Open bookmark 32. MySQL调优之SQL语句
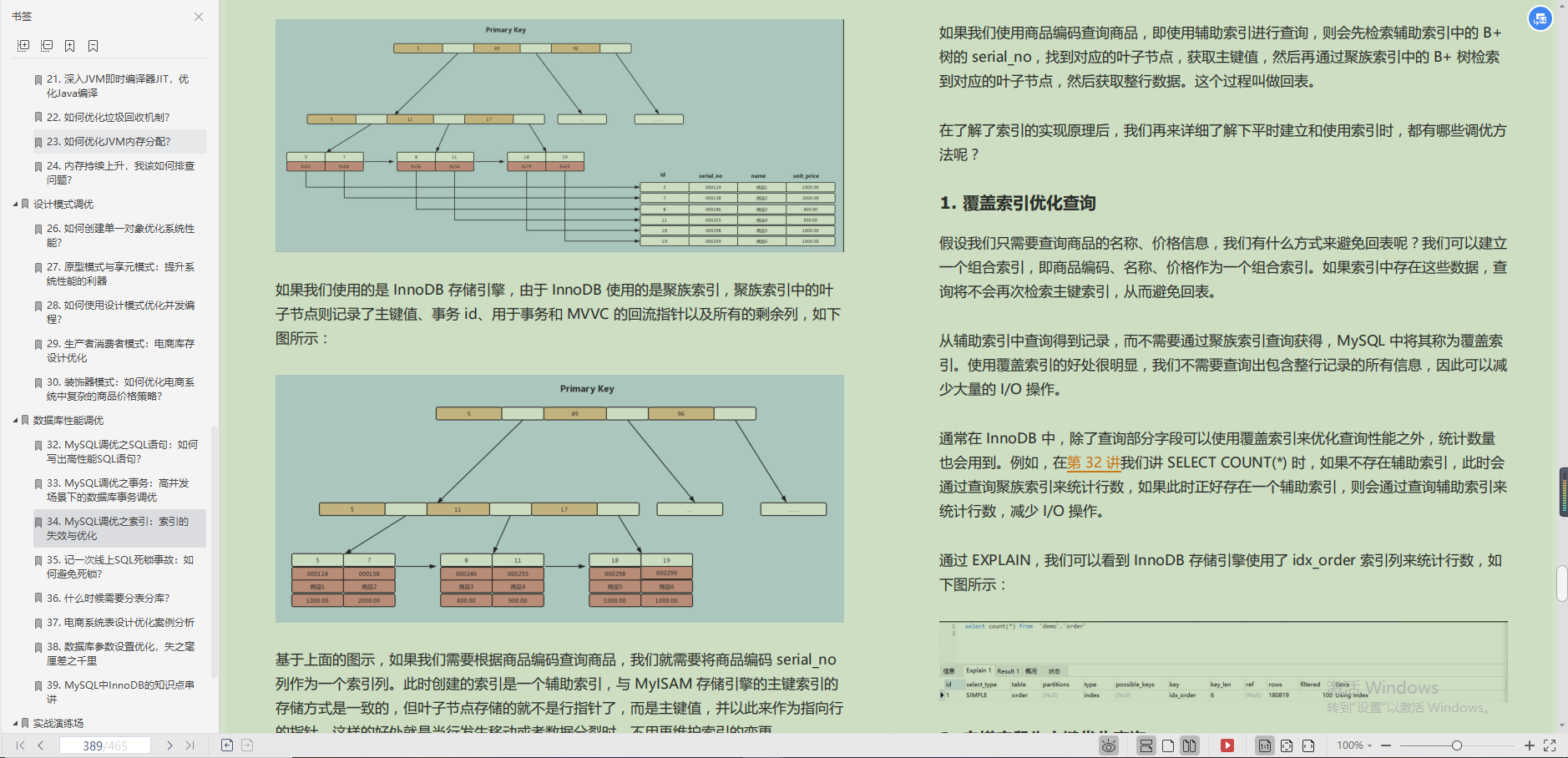This screenshot has height=758, width=1568. [x=119, y=452]
